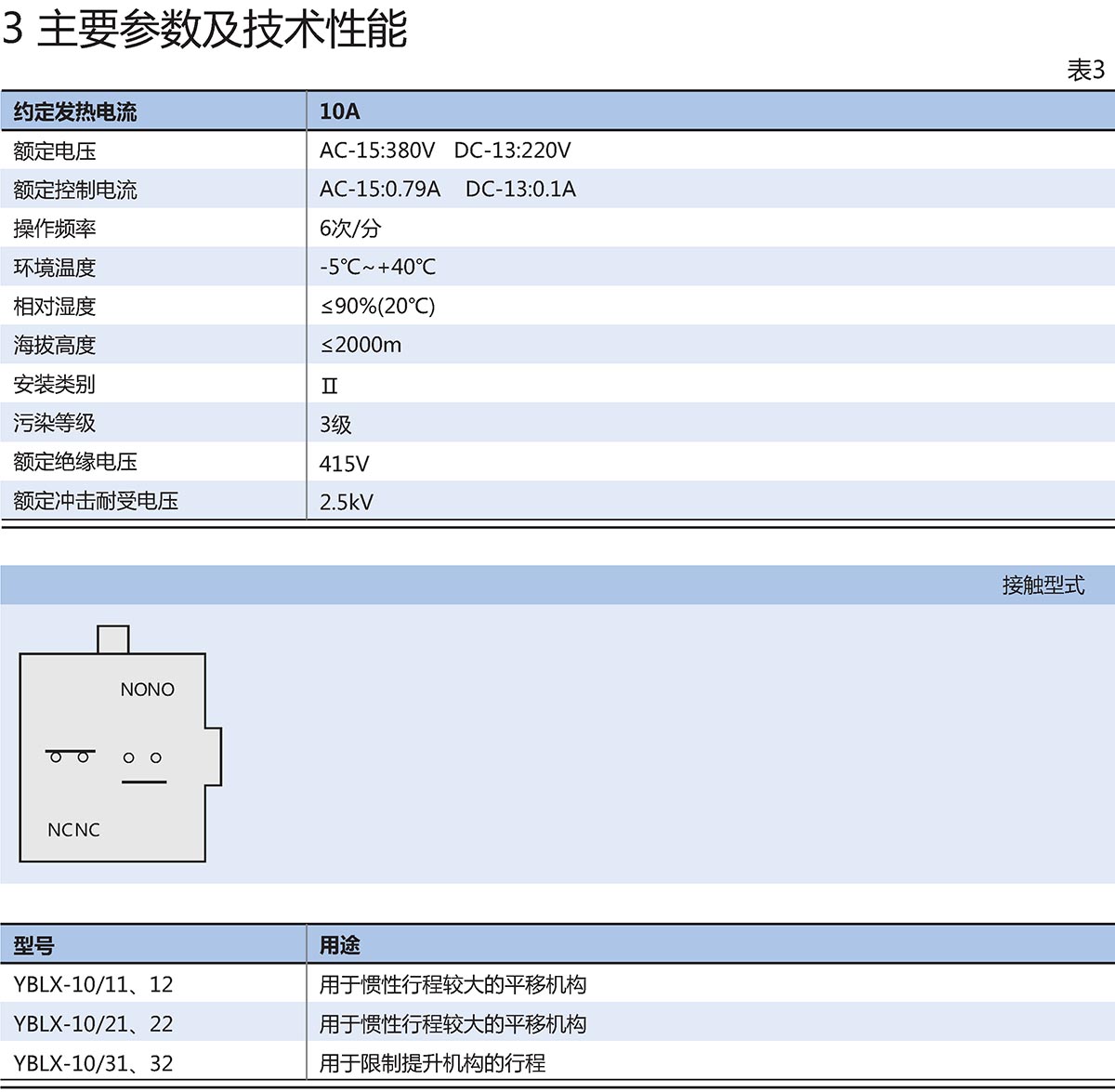
Task: Select the YBLX-10/11、12 model row
Action: 93,985
